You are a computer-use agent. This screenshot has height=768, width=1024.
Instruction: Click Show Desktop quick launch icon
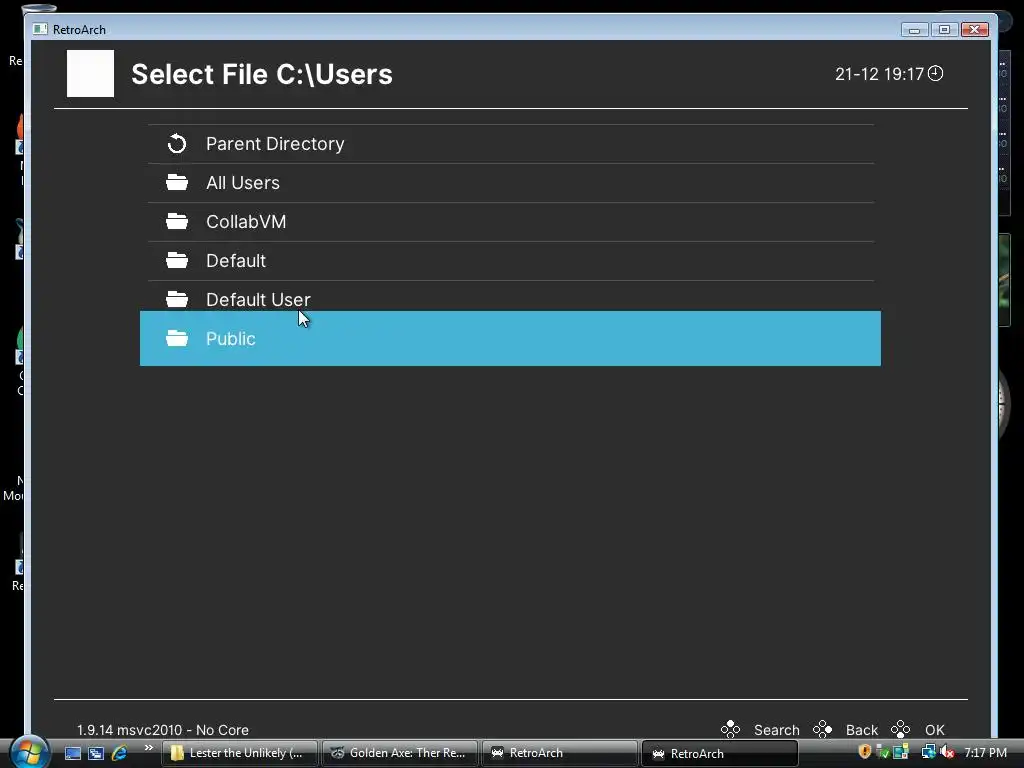point(72,753)
